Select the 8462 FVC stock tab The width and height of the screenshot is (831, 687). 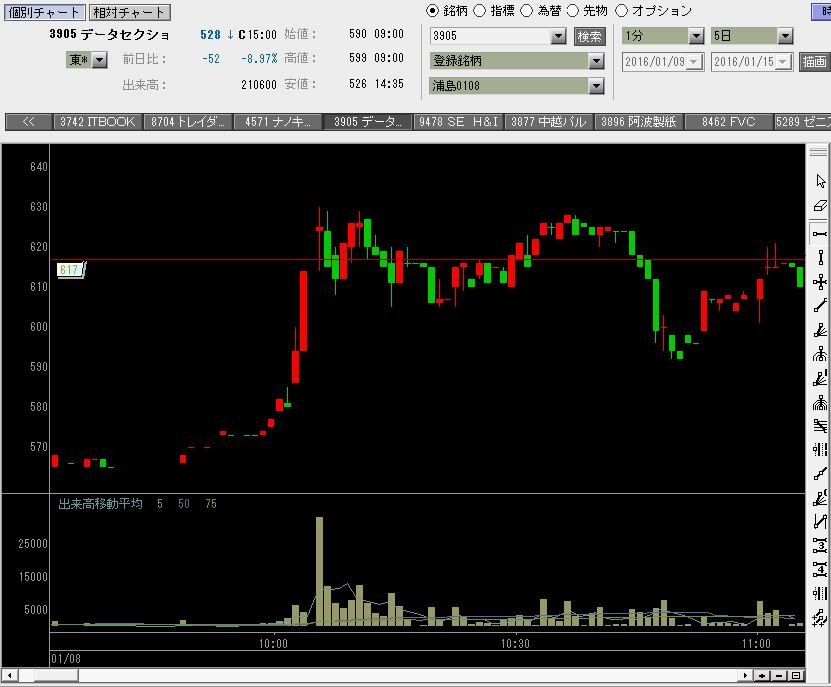(729, 122)
